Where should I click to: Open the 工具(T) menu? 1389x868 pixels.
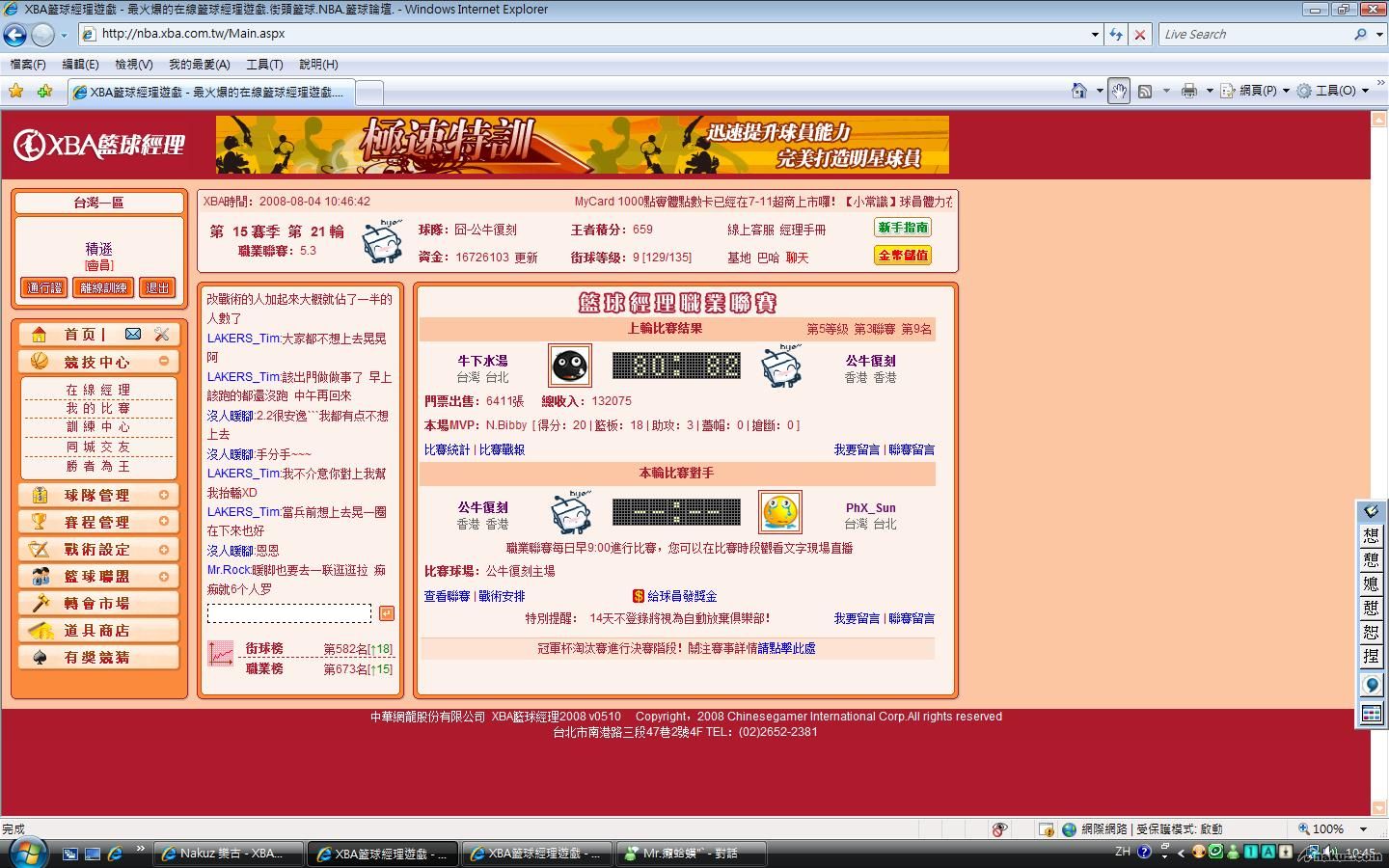[x=264, y=64]
